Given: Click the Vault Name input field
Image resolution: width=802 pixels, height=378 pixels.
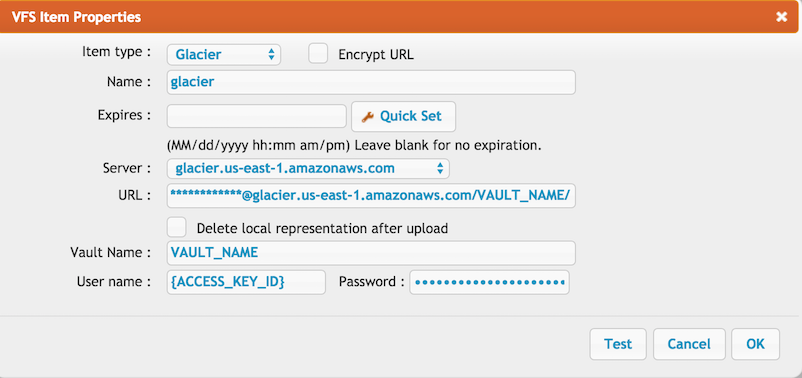Looking at the screenshot, I should coord(371,253).
